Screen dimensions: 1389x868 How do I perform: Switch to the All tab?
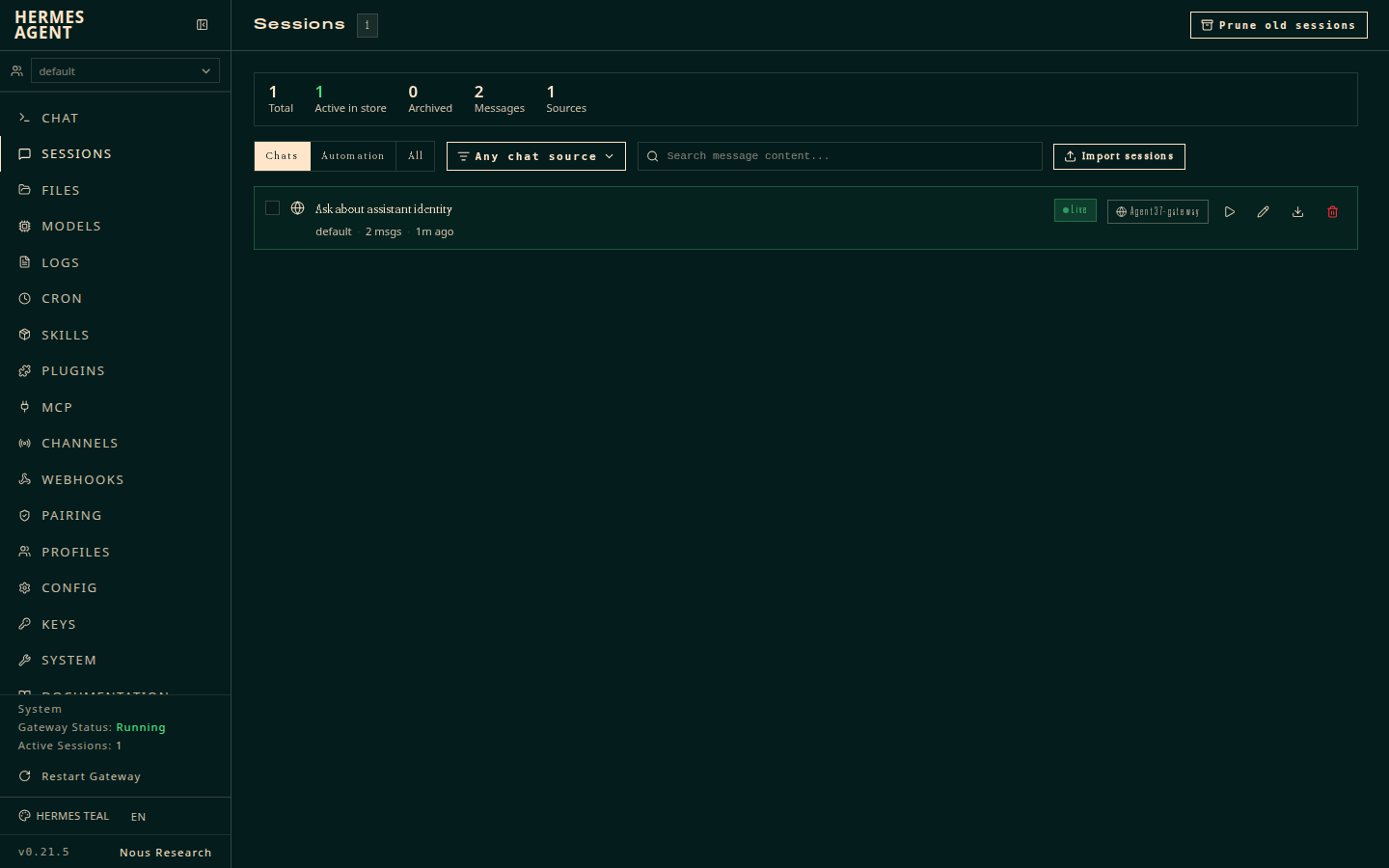[416, 156]
